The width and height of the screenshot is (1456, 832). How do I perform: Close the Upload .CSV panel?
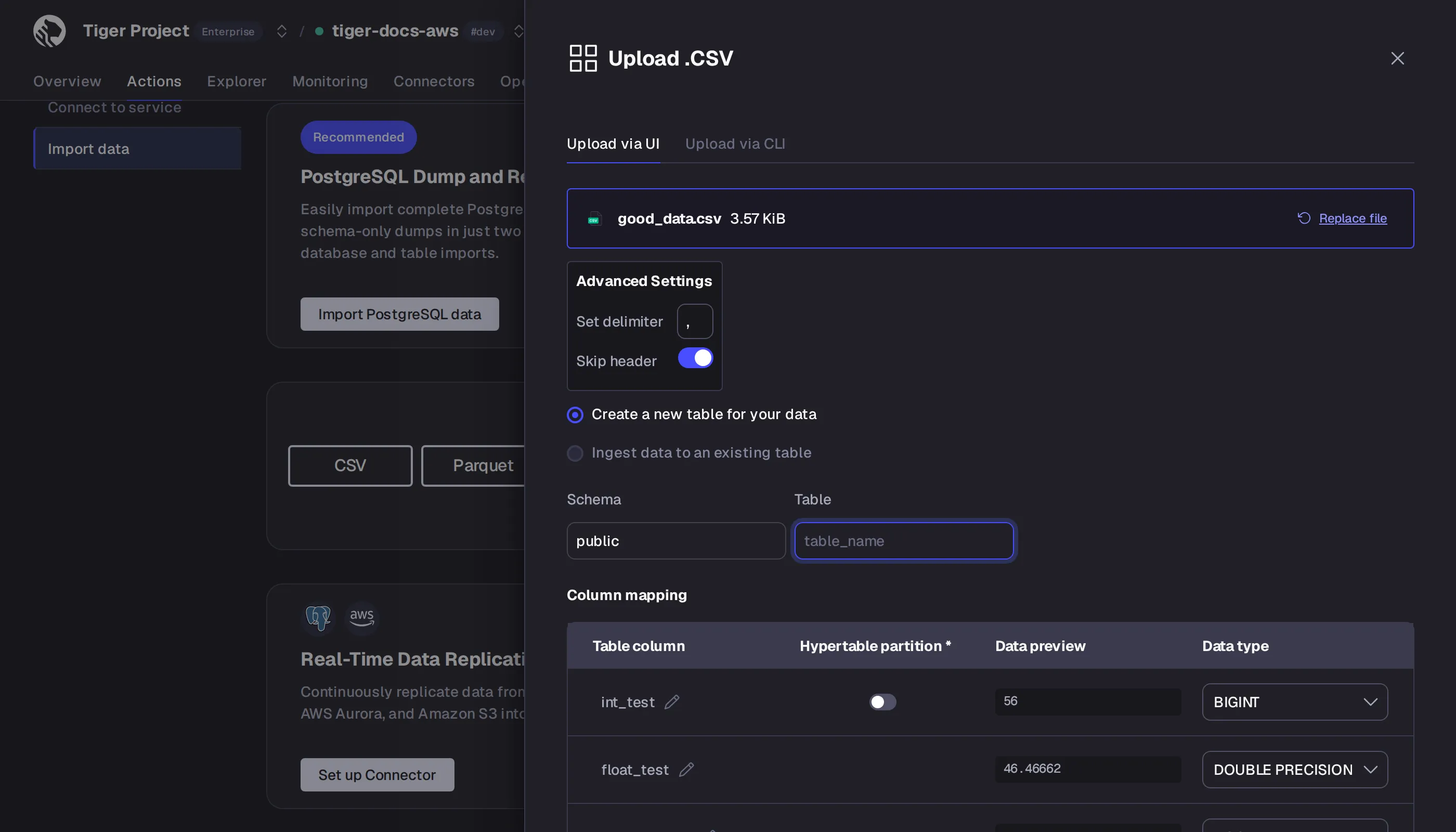pos(1397,58)
